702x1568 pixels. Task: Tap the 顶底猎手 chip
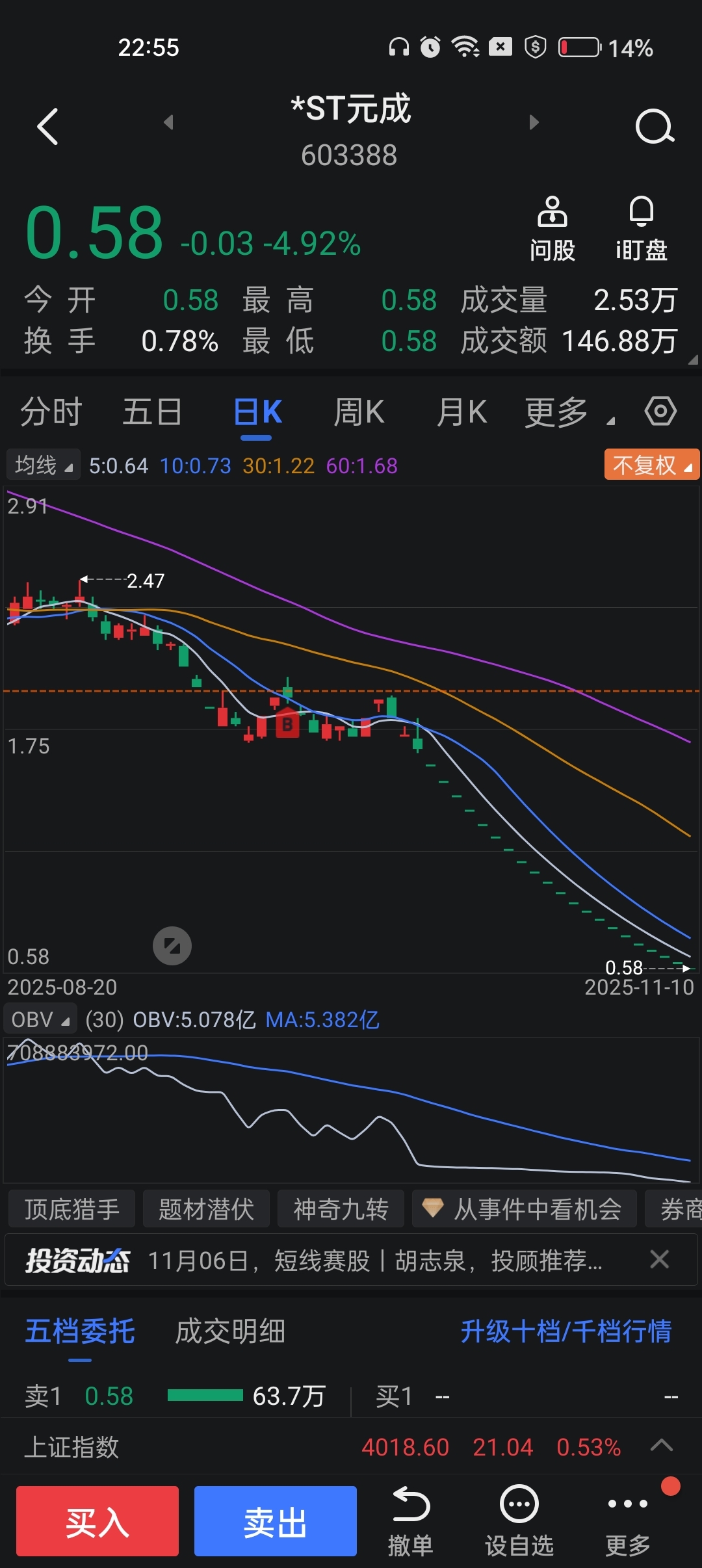click(x=72, y=1209)
